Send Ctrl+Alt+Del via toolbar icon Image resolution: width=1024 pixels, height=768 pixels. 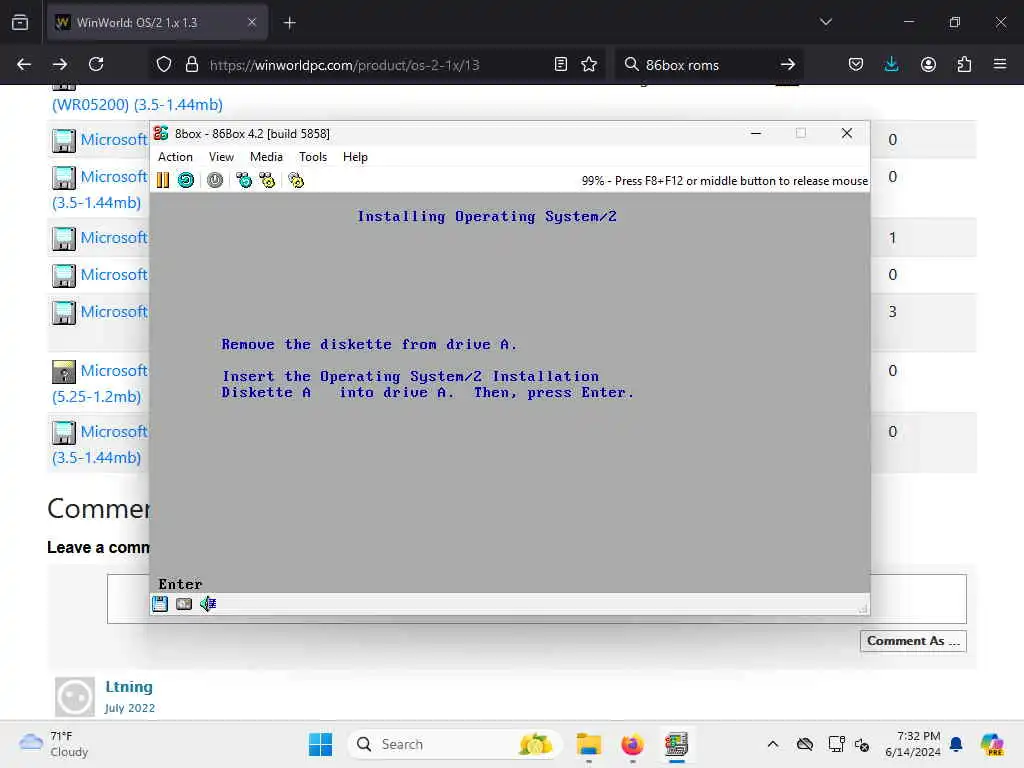click(244, 180)
